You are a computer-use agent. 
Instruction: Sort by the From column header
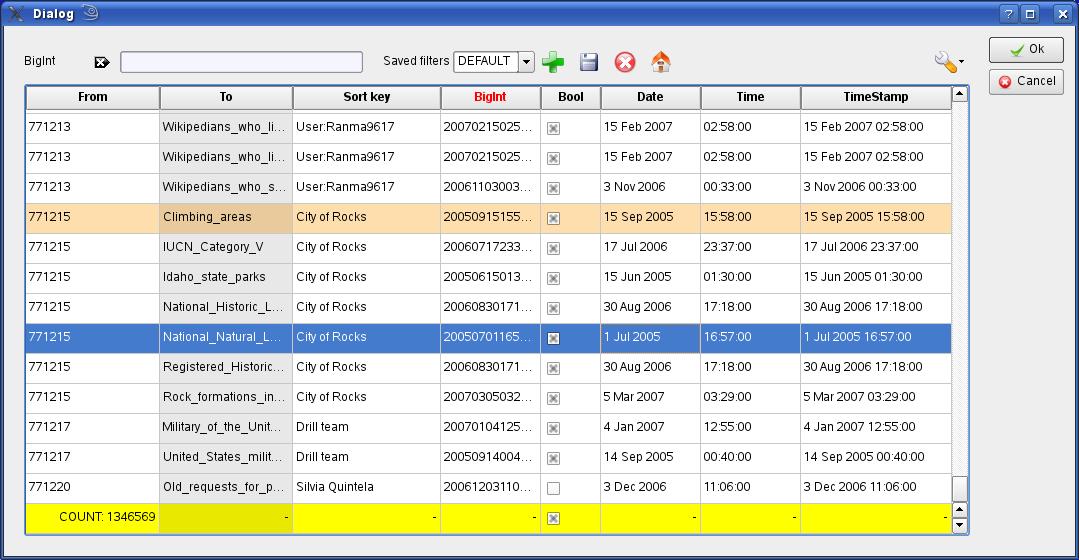pyautogui.click(x=93, y=97)
